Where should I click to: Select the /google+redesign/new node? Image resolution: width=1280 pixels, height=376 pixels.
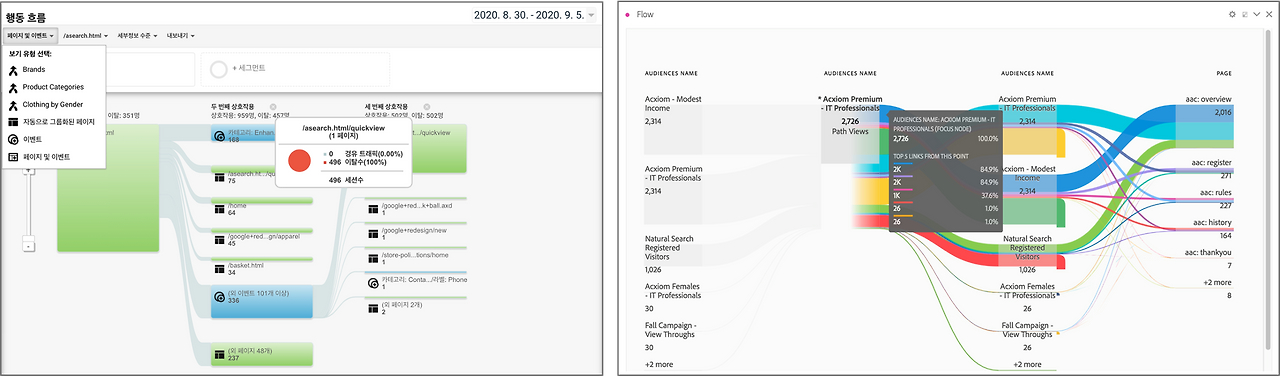pyautogui.click(x=416, y=232)
